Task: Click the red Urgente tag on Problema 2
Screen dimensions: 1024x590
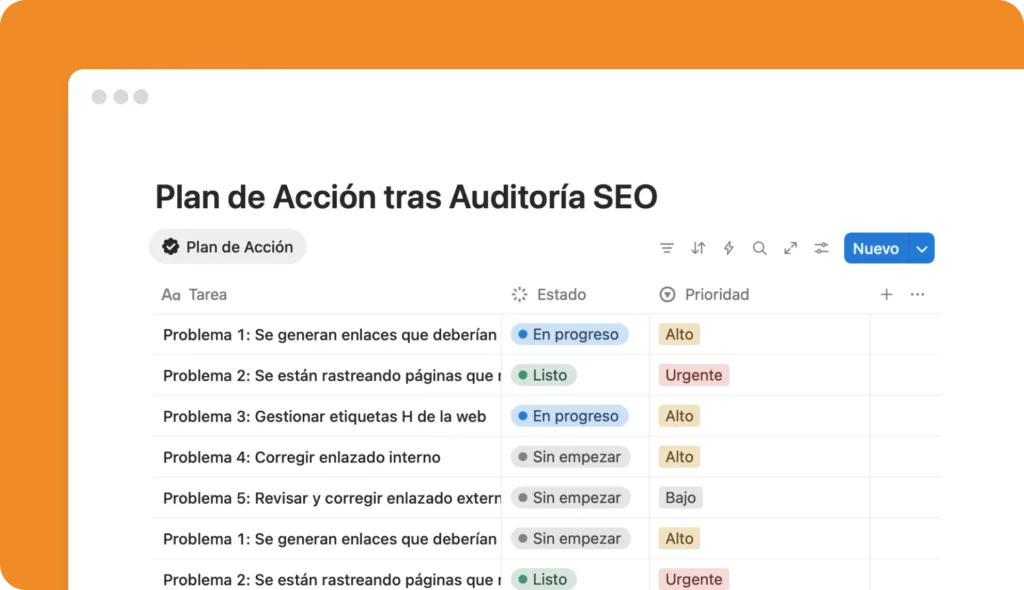Action: (x=693, y=376)
